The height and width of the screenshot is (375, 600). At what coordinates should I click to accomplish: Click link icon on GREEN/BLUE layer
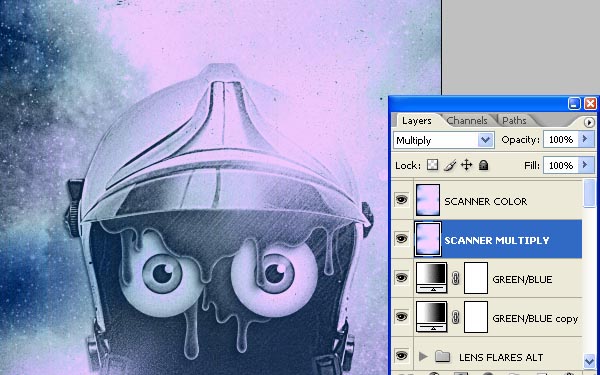(x=455, y=278)
